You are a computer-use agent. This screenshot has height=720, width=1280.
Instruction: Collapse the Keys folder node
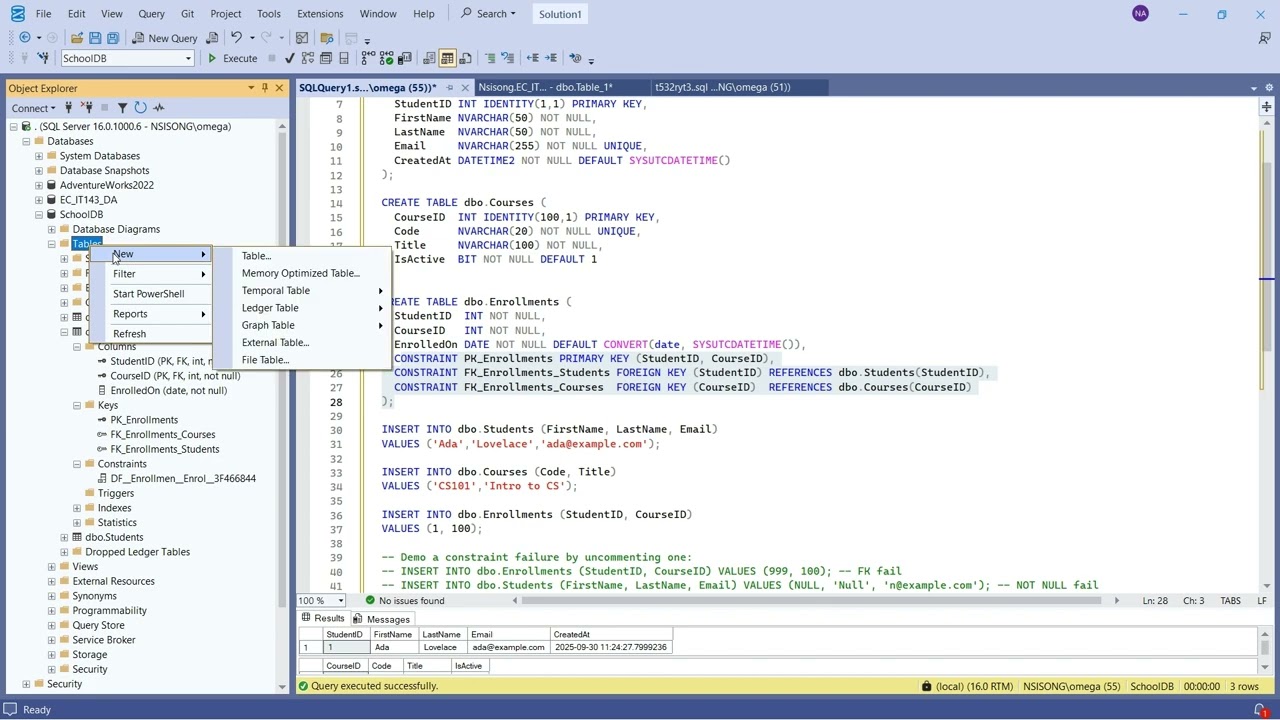(x=77, y=405)
